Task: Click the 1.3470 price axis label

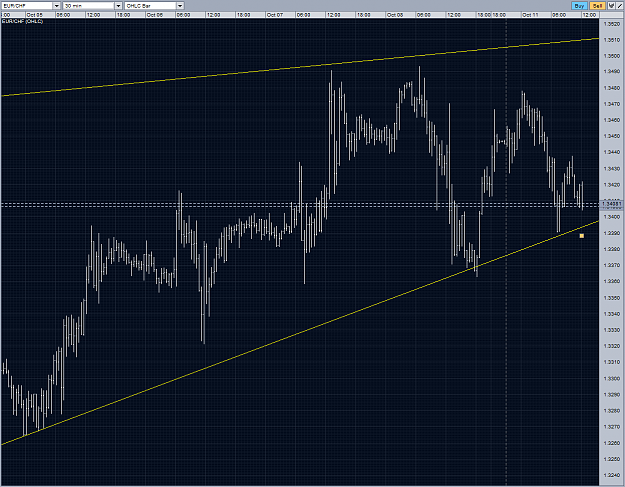Action: 612,104
